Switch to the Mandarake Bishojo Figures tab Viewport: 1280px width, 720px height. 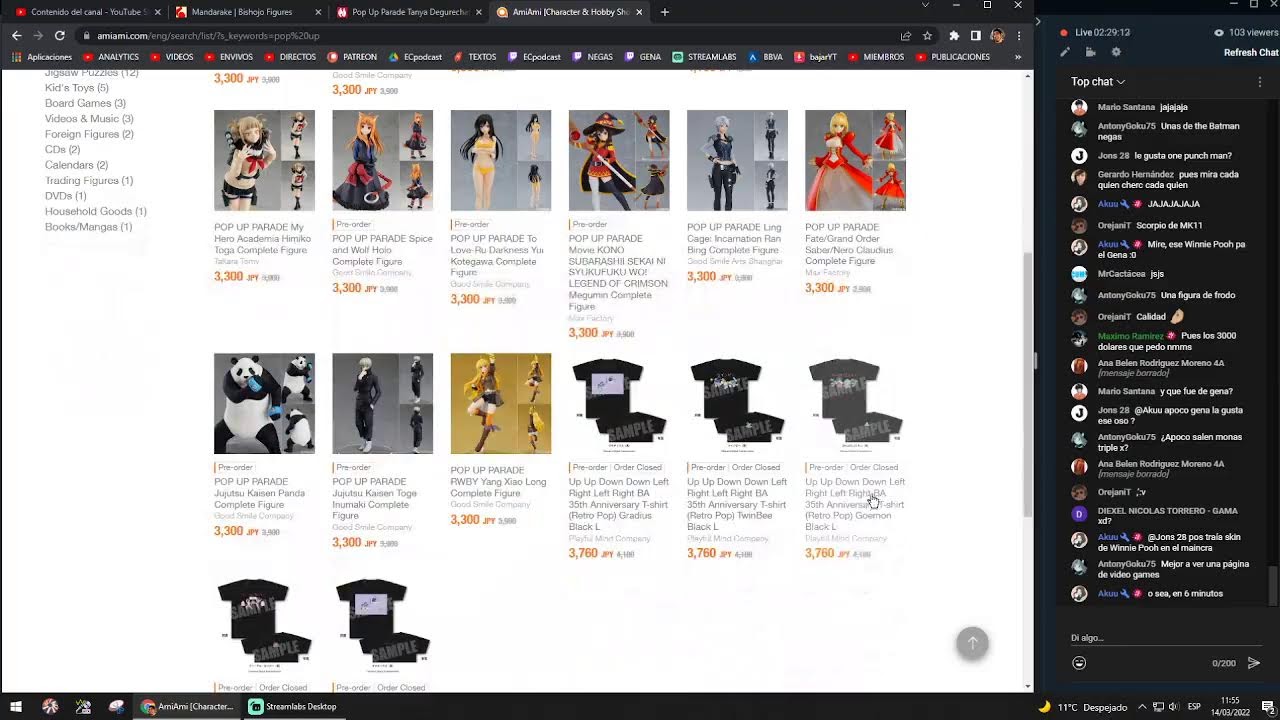tap(247, 12)
